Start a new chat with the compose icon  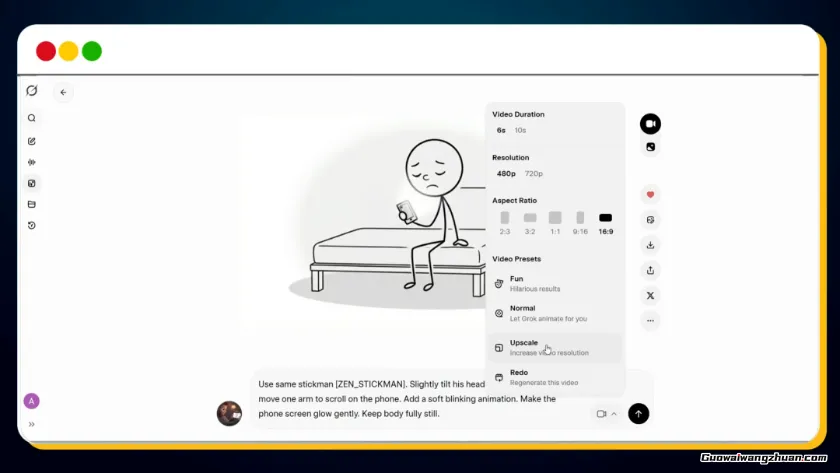(32, 141)
